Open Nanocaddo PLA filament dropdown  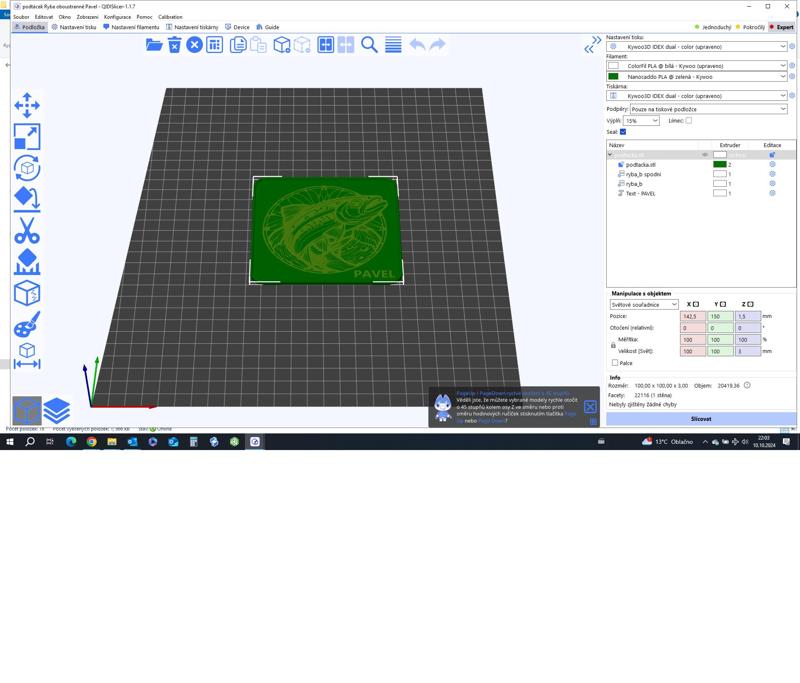tap(696, 77)
